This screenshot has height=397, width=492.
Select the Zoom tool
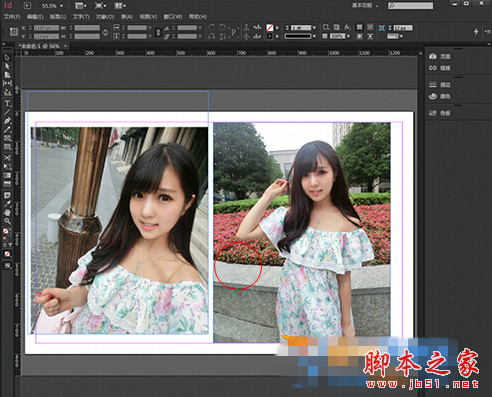[x=7, y=221]
